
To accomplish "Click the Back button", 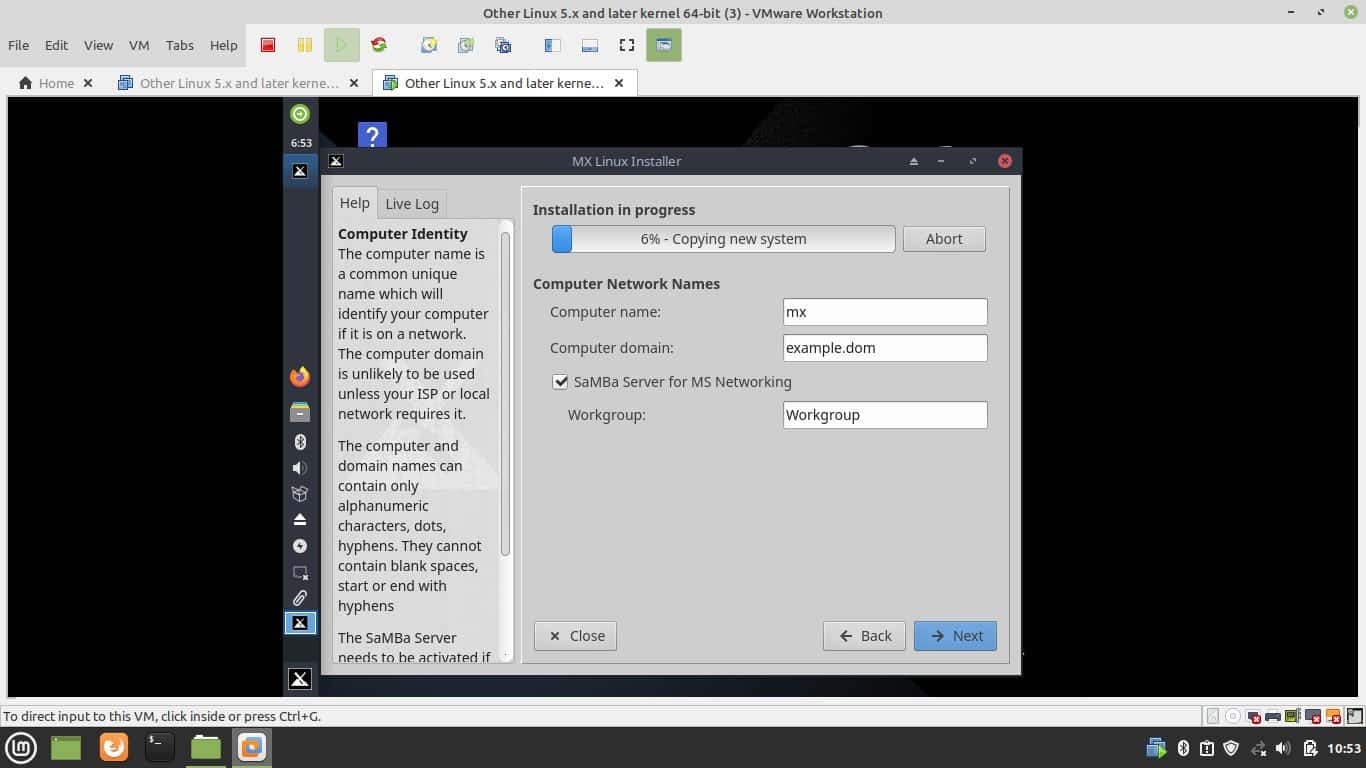I will pos(864,636).
